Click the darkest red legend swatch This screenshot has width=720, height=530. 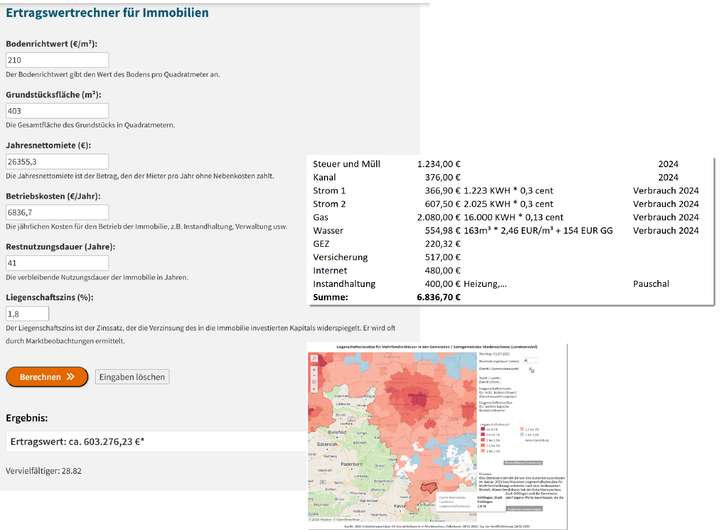[x=484, y=427]
